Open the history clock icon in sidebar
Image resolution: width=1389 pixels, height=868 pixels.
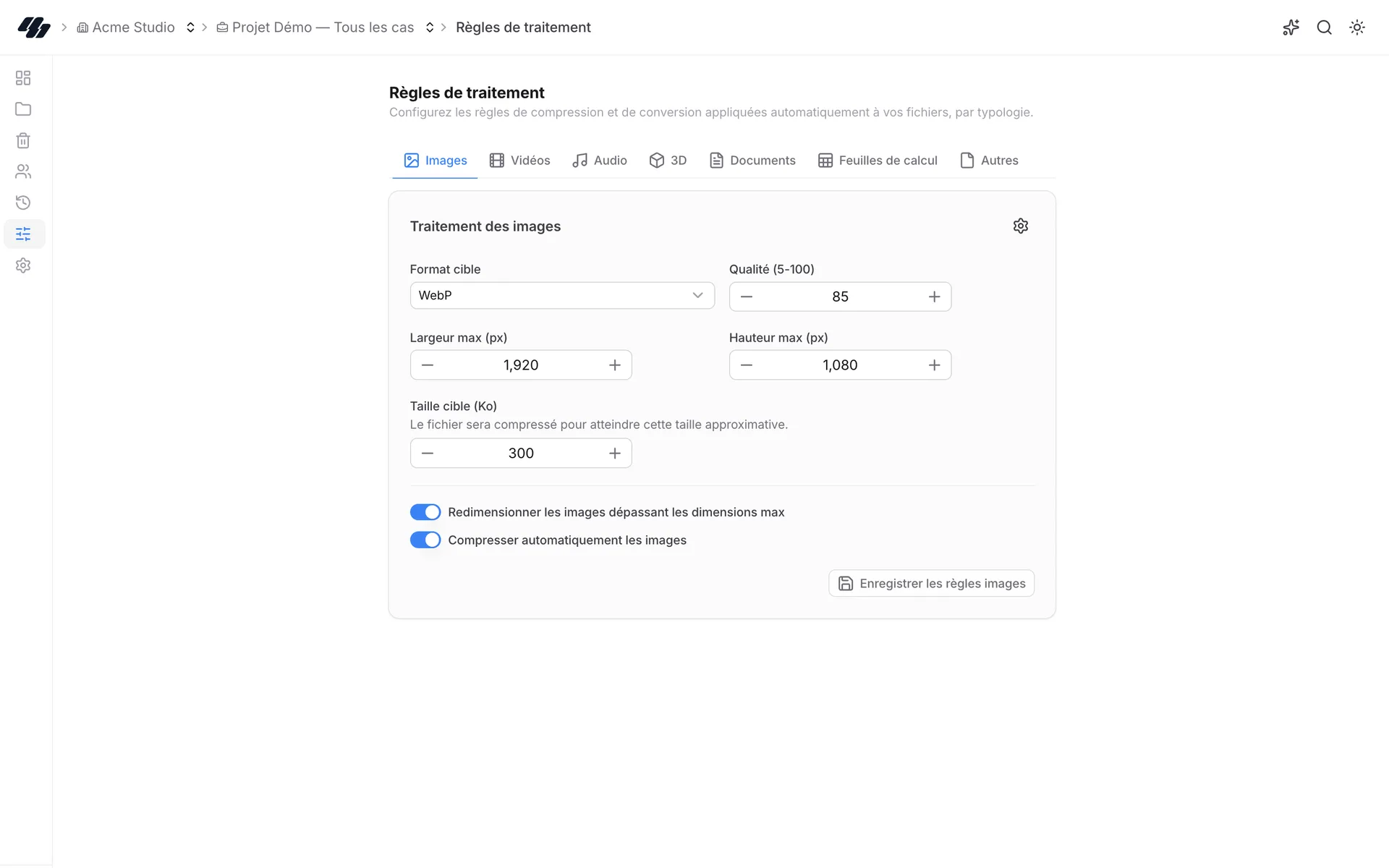click(23, 203)
